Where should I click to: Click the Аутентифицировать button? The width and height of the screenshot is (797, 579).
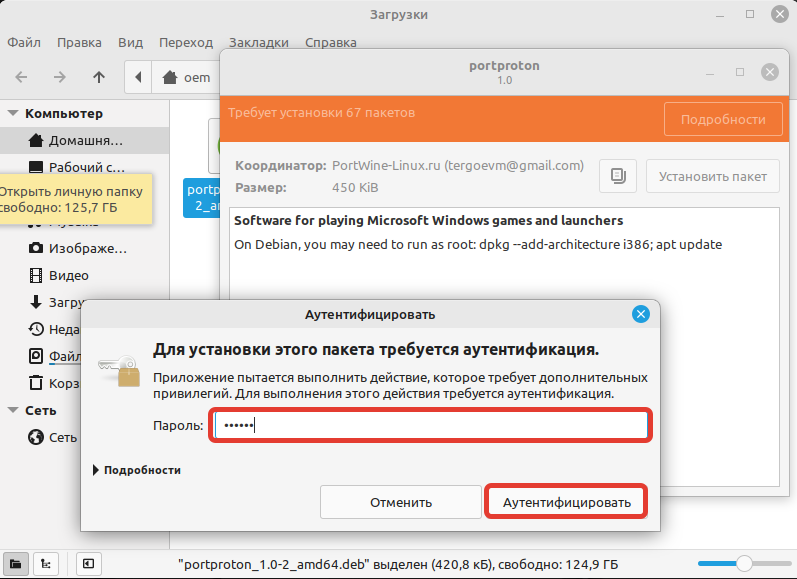click(566, 502)
